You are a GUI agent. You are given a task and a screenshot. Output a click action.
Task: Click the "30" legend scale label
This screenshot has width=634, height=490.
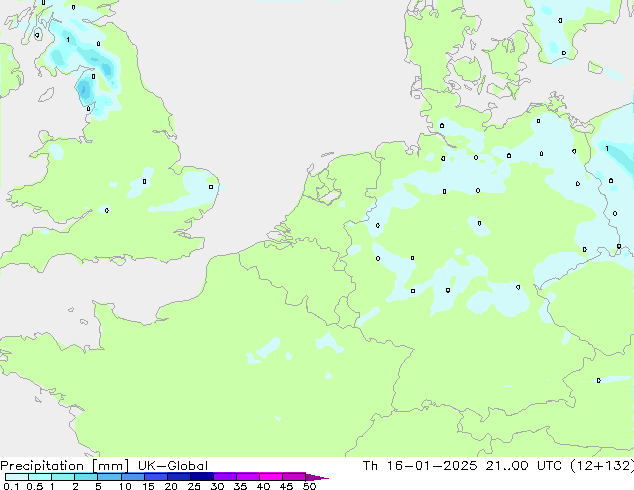218,486
